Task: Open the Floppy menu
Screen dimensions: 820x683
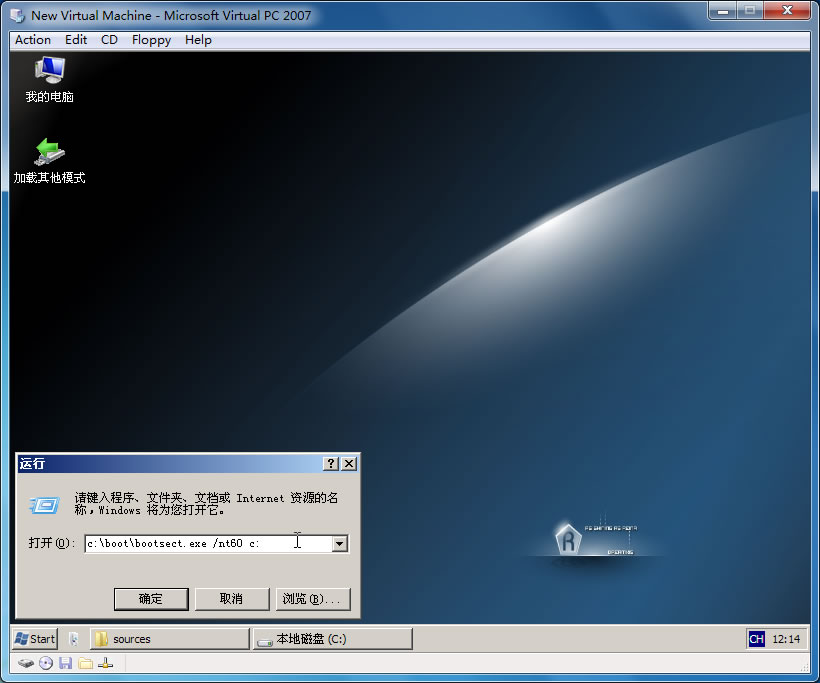Action: [150, 40]
